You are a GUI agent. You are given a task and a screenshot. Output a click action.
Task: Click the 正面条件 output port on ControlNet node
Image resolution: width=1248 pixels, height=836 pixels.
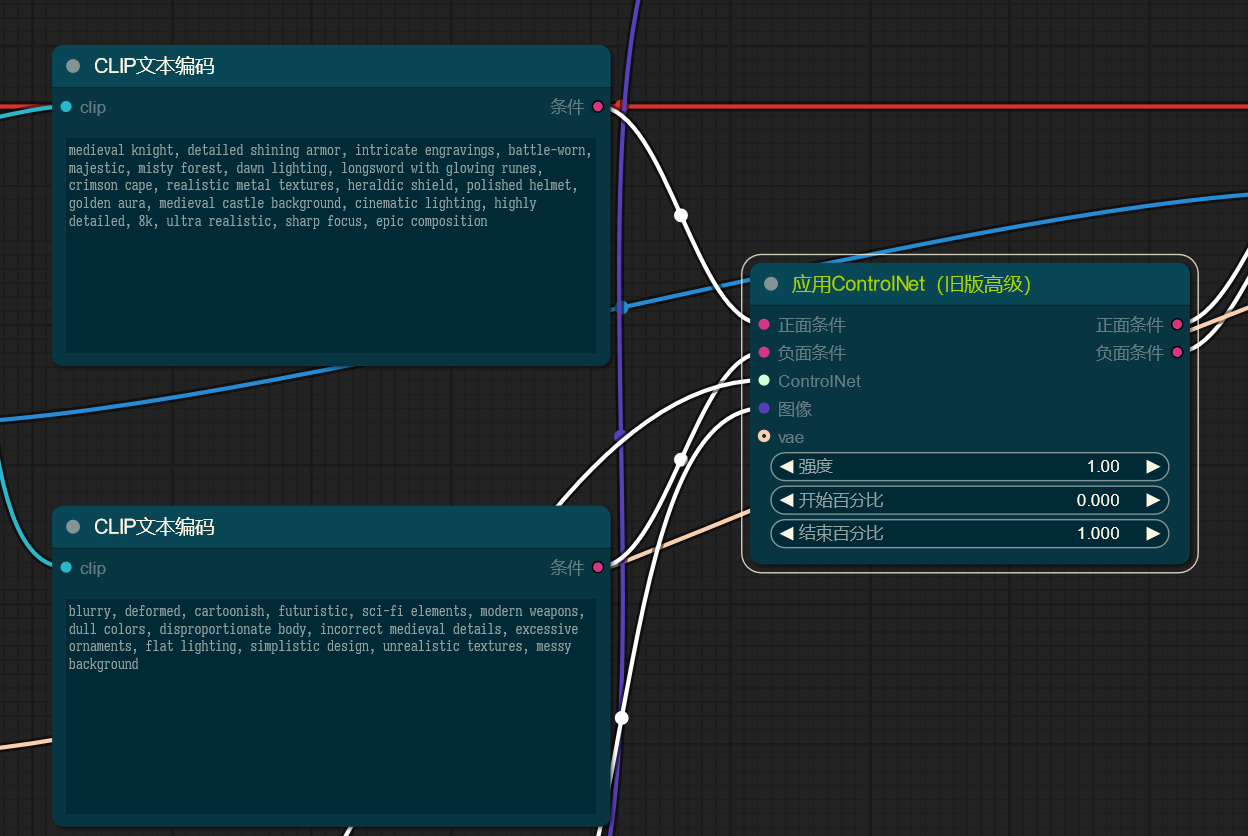[x=1177, y=325]
